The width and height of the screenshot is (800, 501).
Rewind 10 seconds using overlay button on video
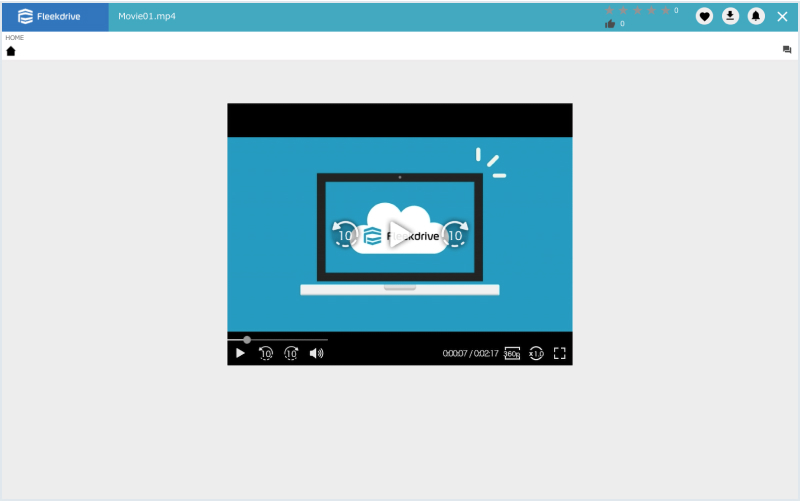[x=345, y=235]
